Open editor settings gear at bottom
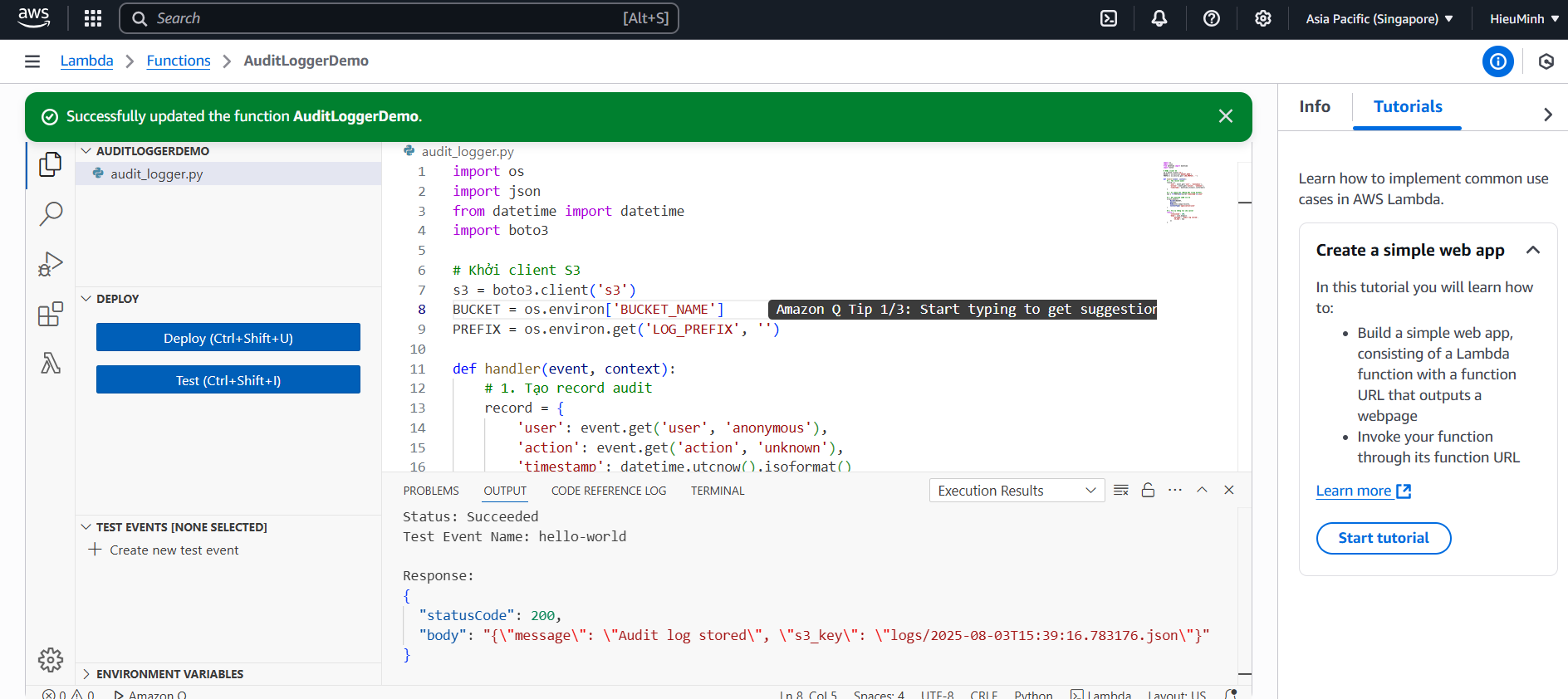This screenshot has height=699, width=1568. pos(51,660)
